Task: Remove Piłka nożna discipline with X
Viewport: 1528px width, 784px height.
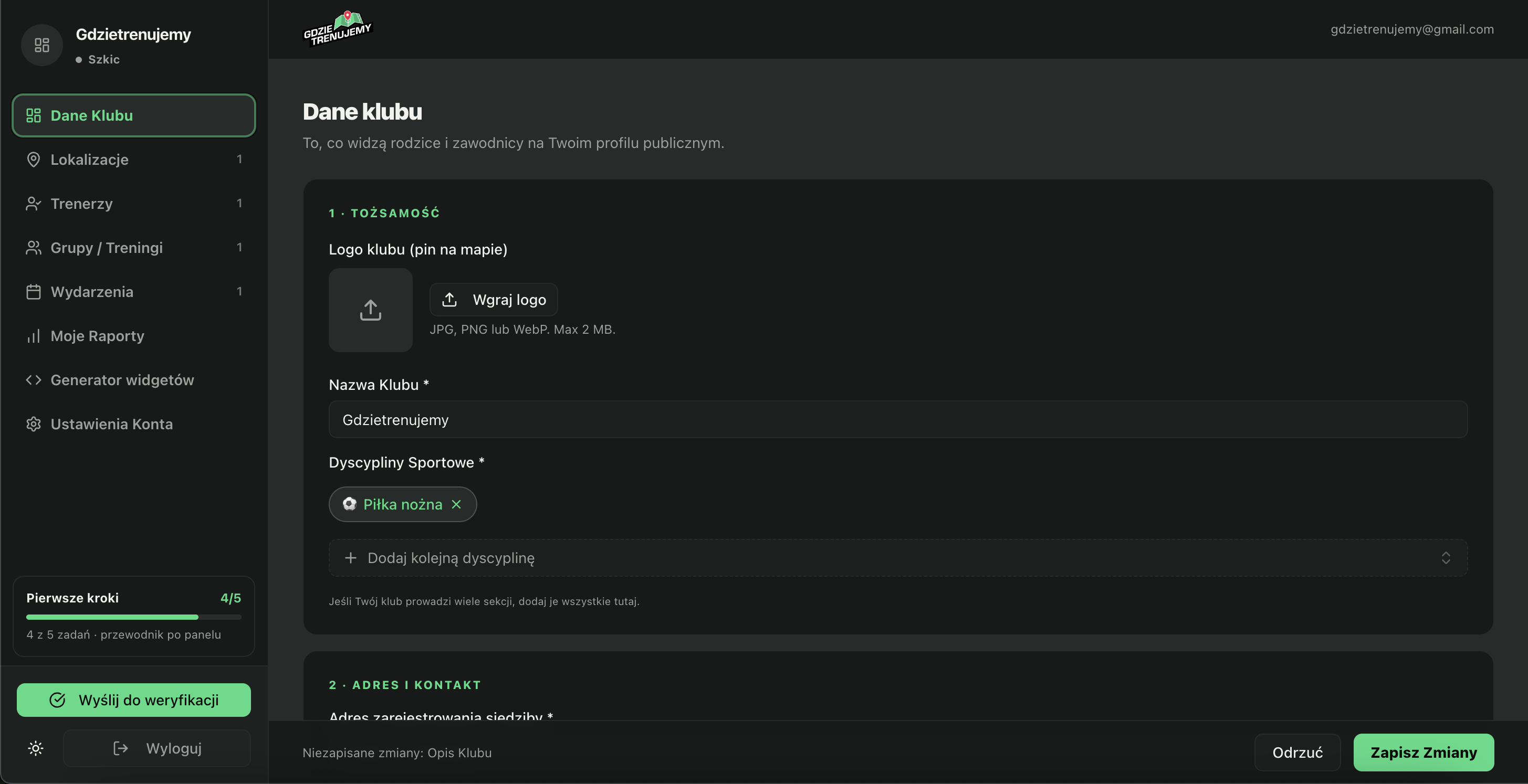Action: point(456,504)
